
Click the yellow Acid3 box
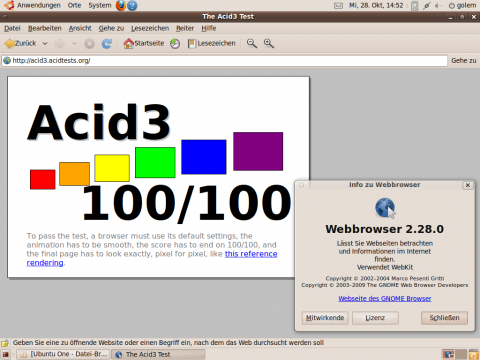112,168
